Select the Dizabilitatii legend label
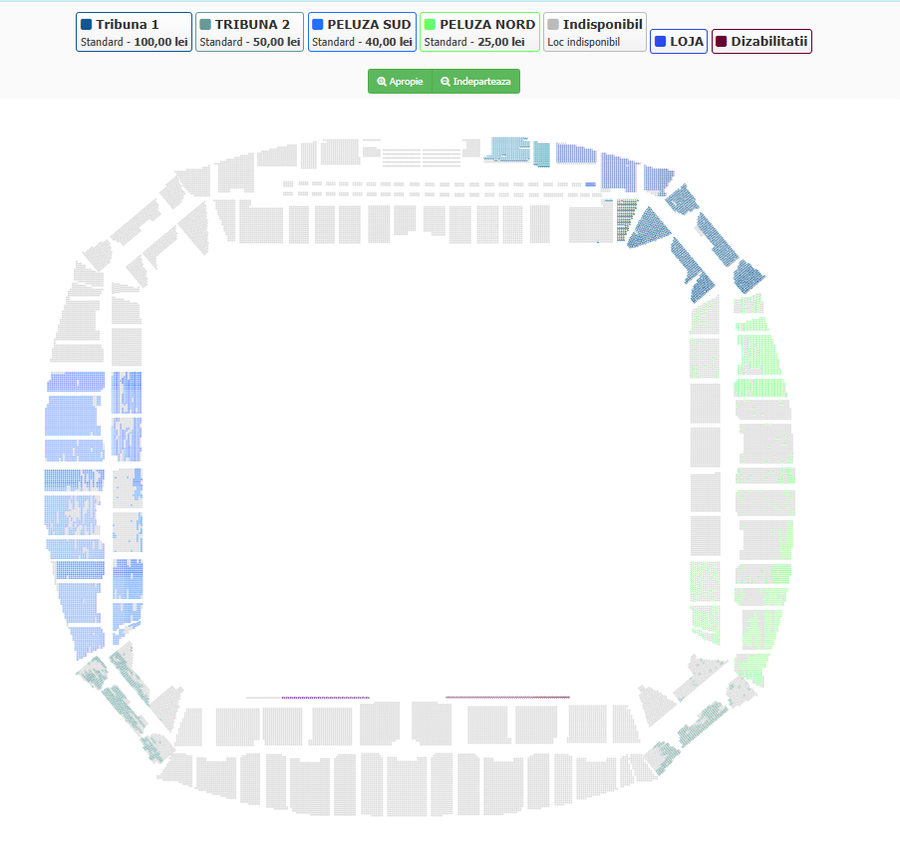The height and width of the screenshot is (864, 900). click(769, 41)
